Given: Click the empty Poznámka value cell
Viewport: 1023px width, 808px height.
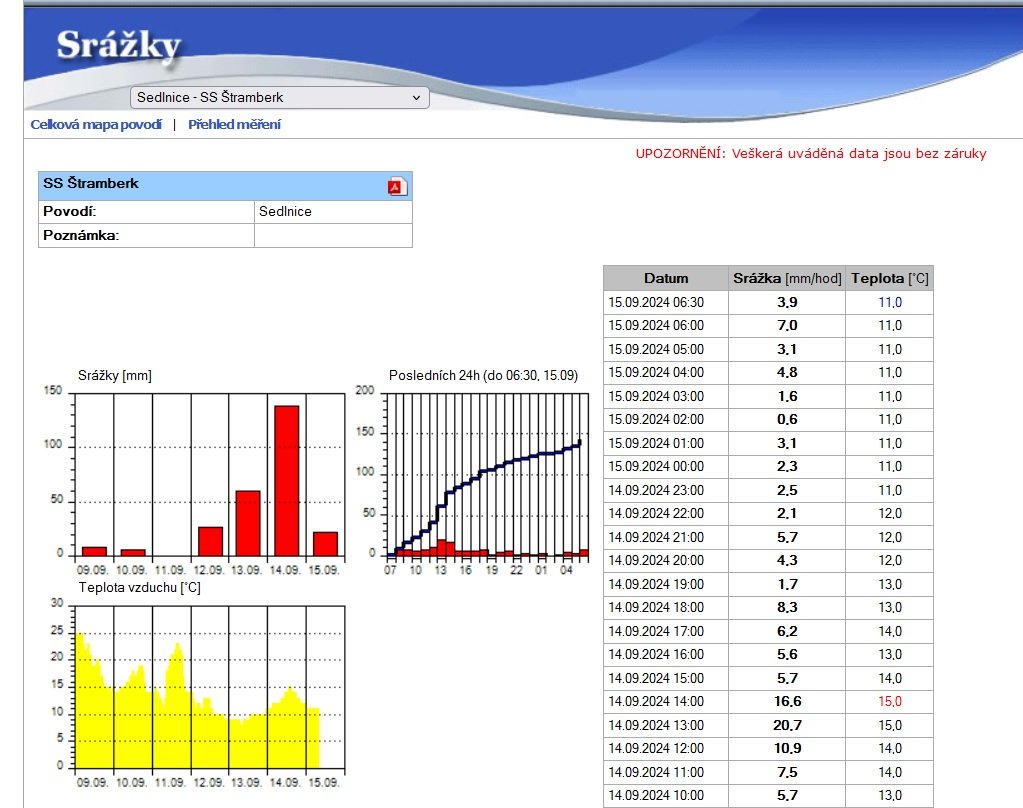Looking at the screenshot, I should tap(333, 236).
